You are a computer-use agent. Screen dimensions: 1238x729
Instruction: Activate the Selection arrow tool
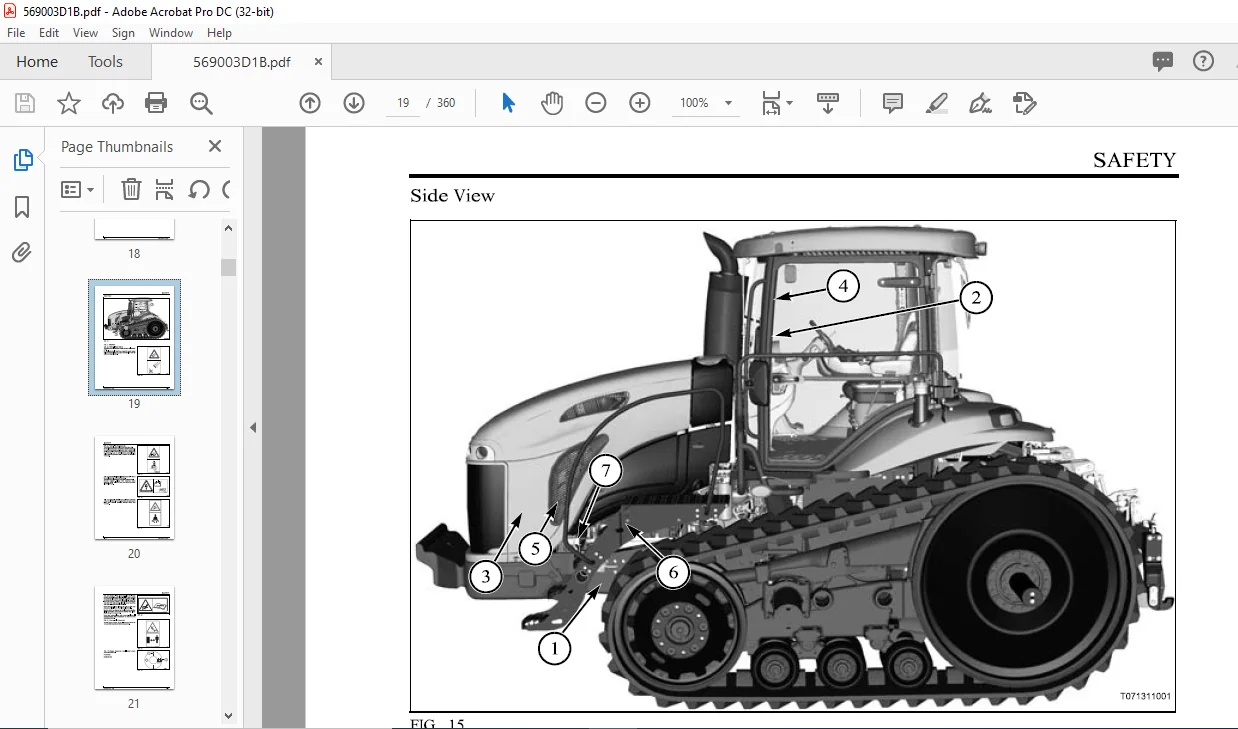click(508, 103)
